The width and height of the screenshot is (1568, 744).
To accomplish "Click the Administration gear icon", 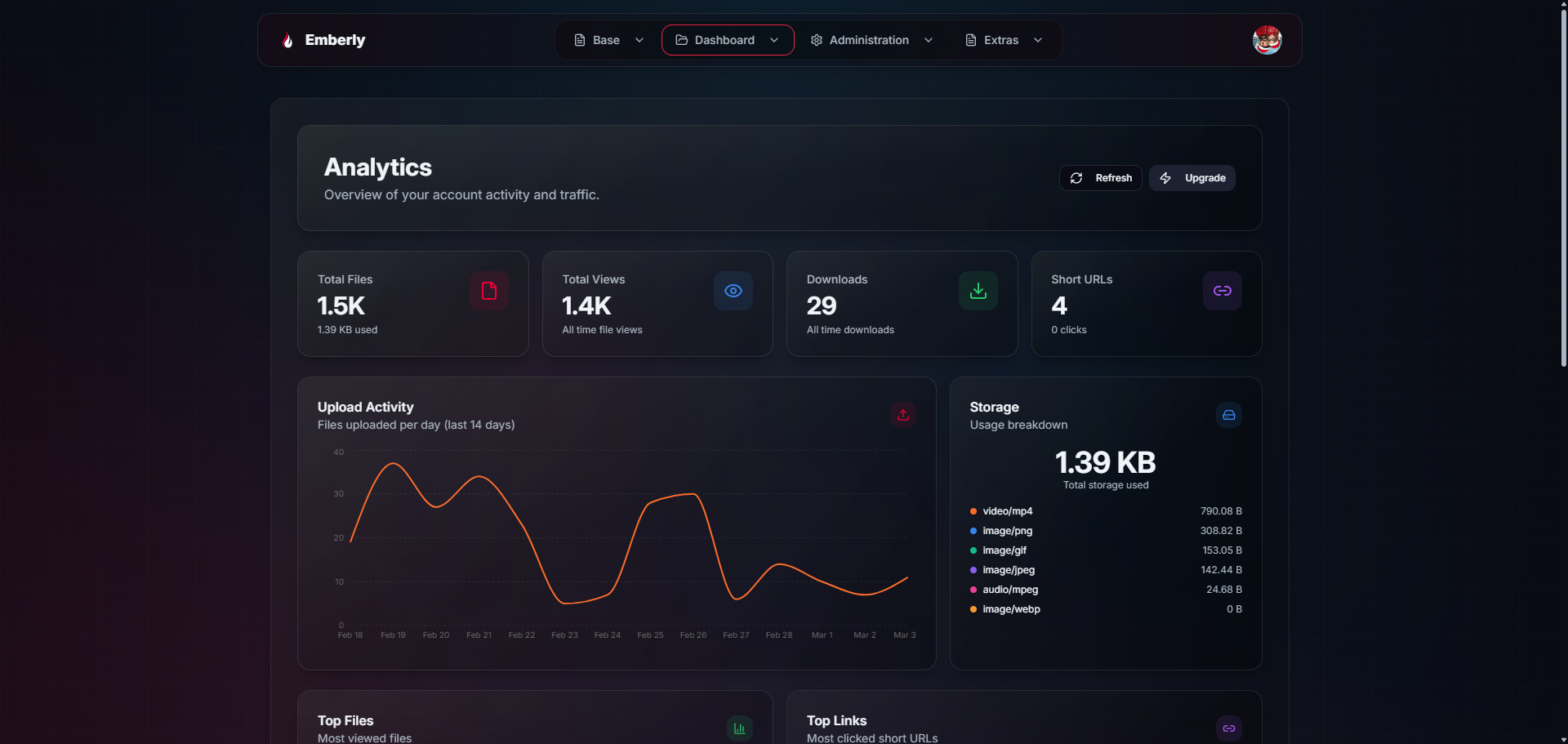I will click(x=817, y=40).
